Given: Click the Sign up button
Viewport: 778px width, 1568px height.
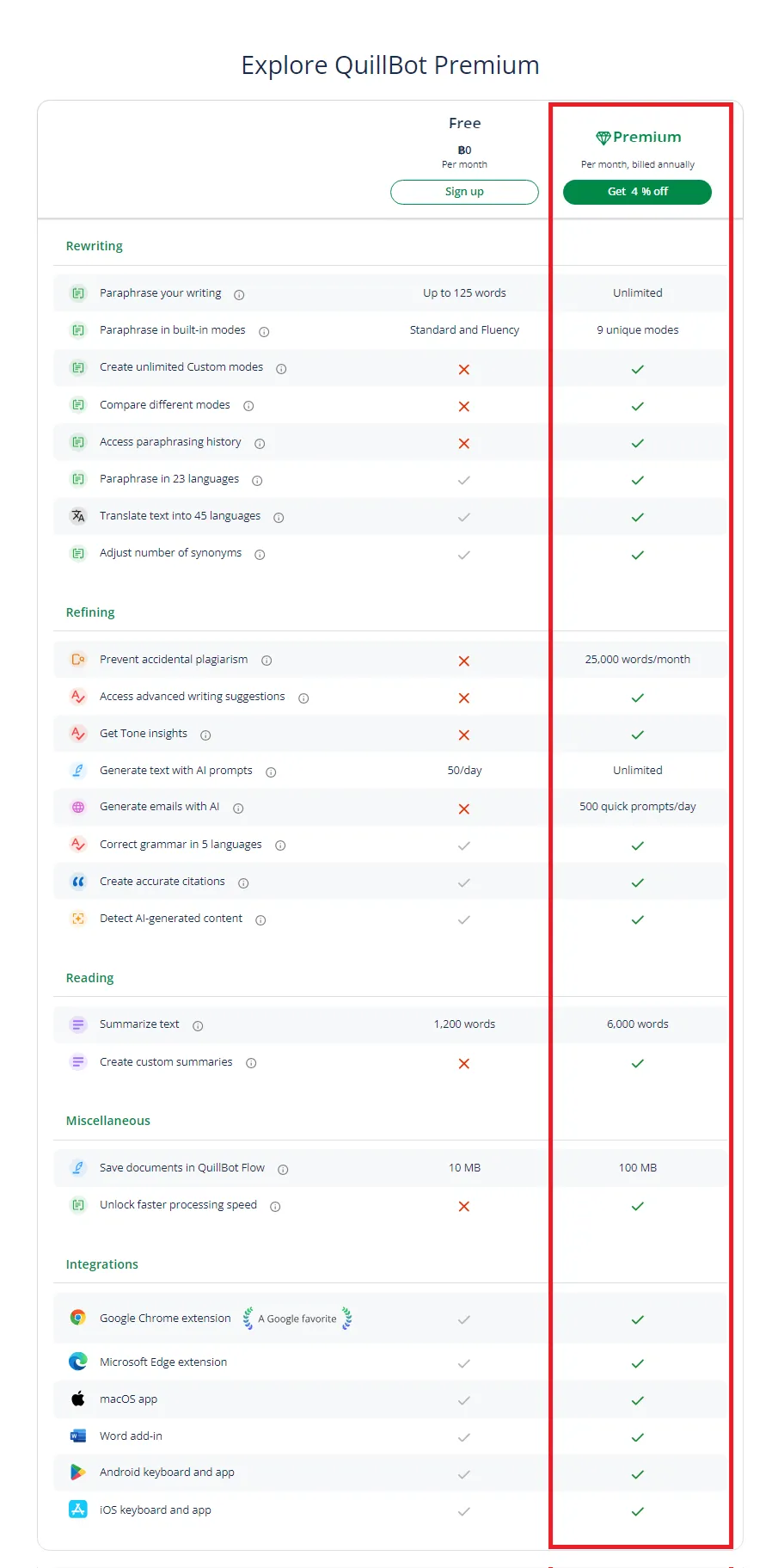Looking at the screenshot, I should [x=464, y=192].
